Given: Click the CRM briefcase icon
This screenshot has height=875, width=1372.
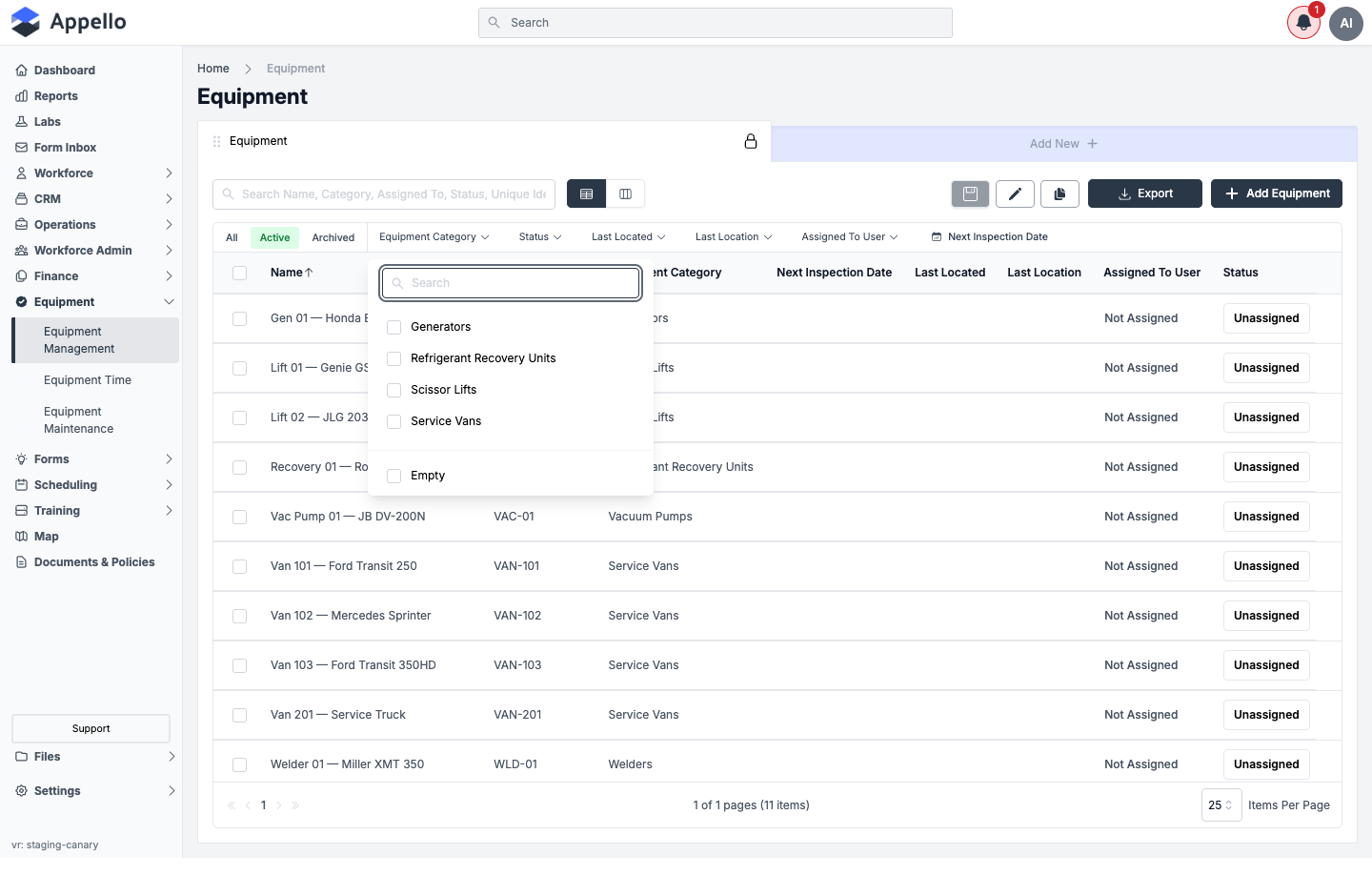Looking at the screenshot, I should pos(22,199).
